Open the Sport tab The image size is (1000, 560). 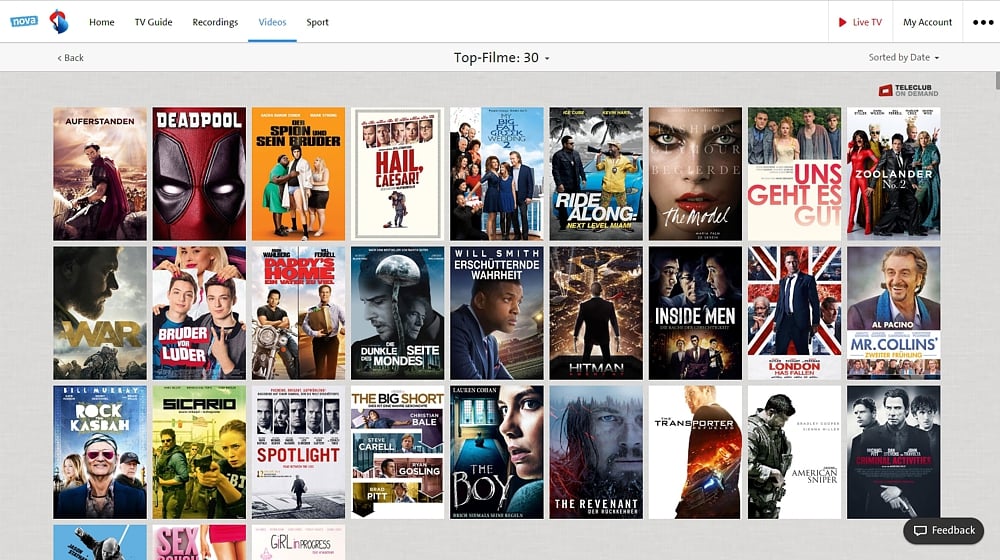(x=317, y=22)
